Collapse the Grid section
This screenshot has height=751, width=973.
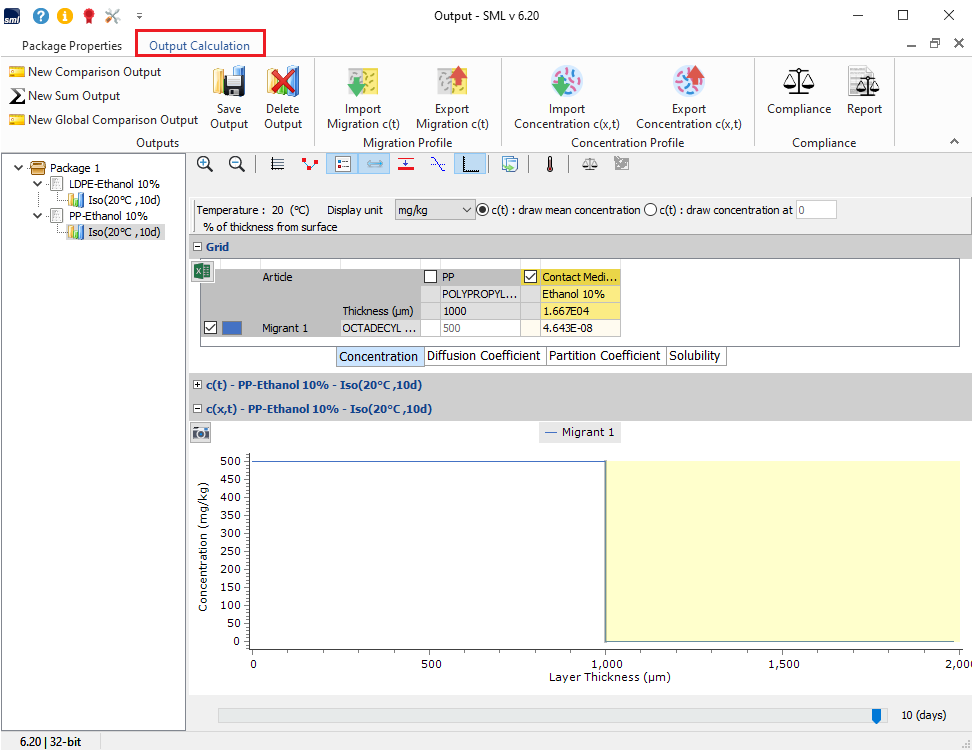(x=198, y=247)
